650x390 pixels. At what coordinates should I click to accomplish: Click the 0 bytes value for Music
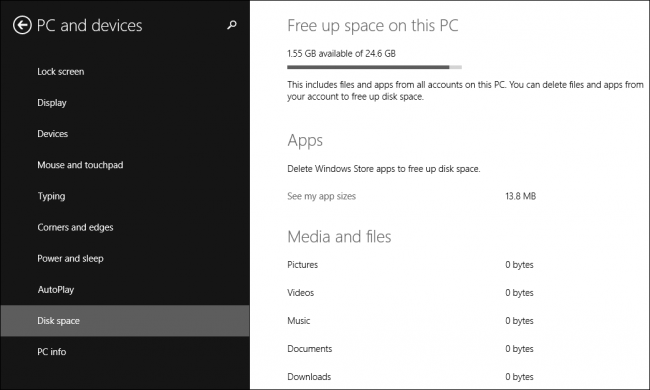coord(519,321)
